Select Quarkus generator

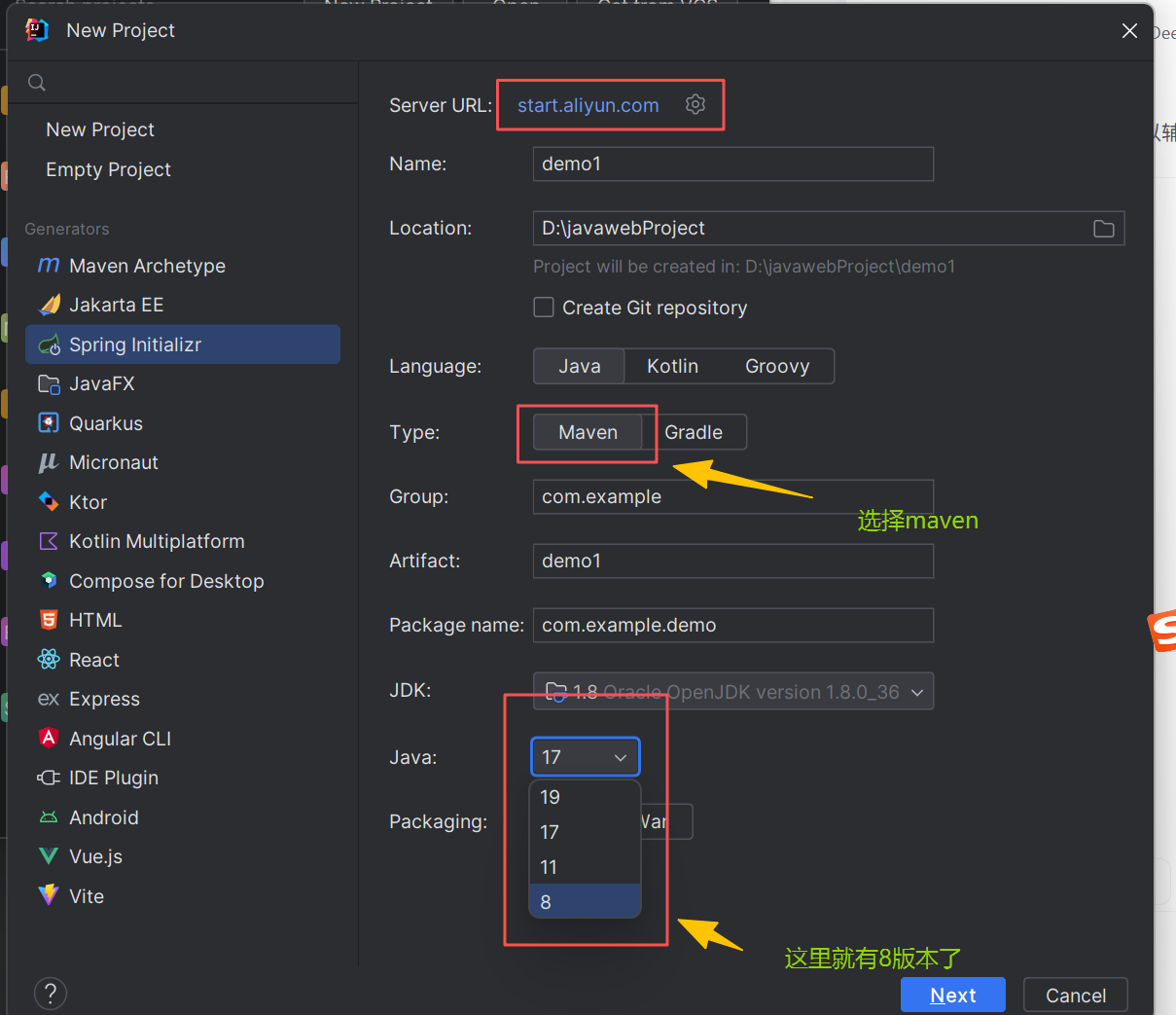pyautogui.click(x=183, y=423)
